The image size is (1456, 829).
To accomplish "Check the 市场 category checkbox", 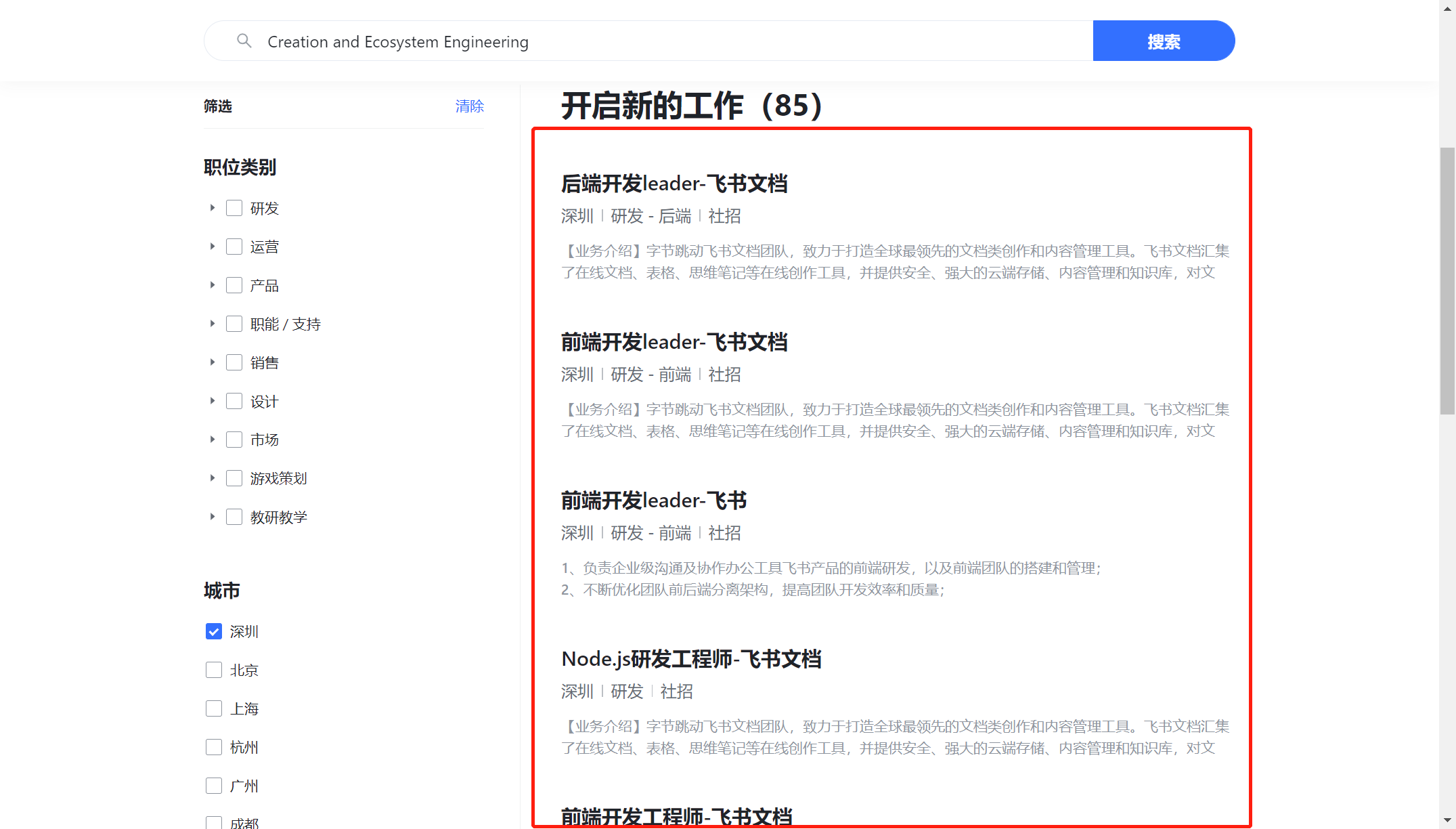I will tap(234, 440).
